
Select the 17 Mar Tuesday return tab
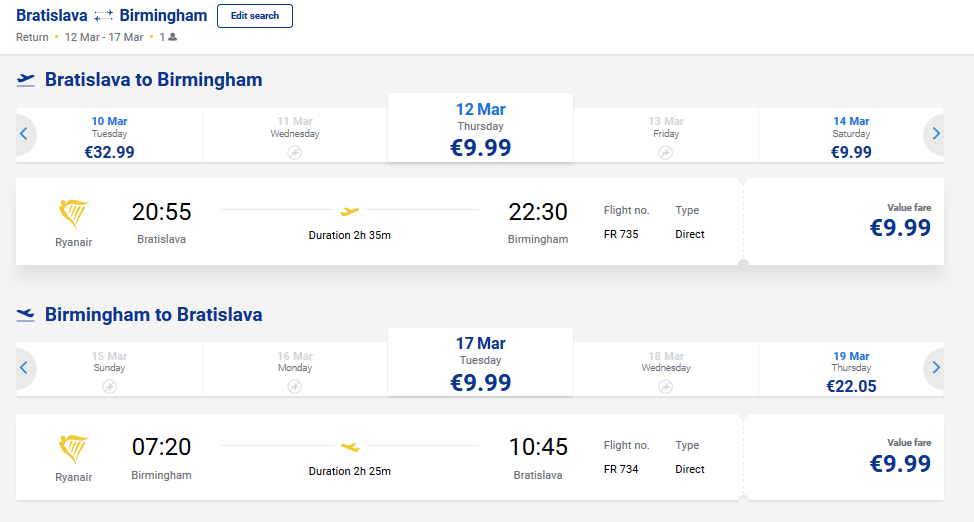point(480,362)
